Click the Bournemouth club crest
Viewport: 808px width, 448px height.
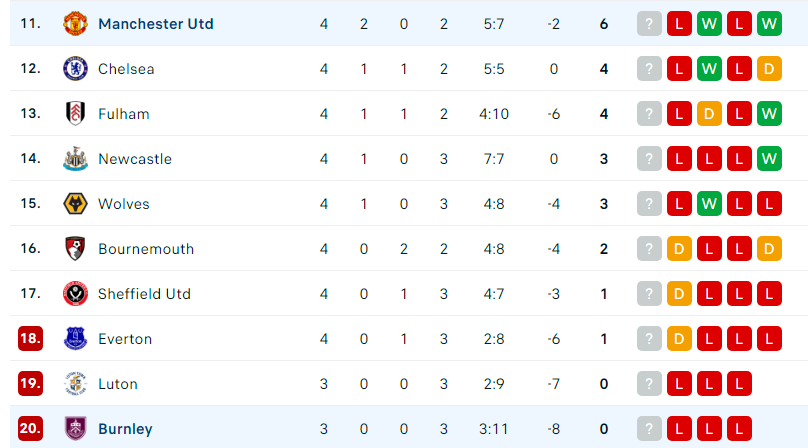(75, 248)
